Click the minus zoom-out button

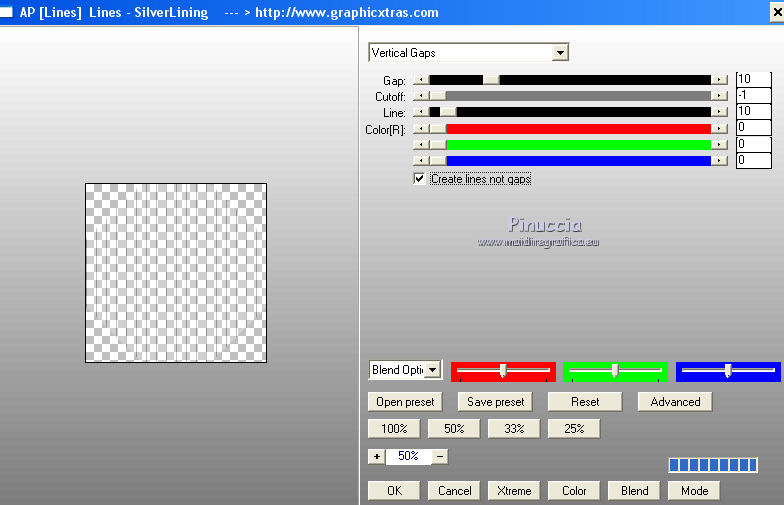pyautogui.click(x=440, y=456)
